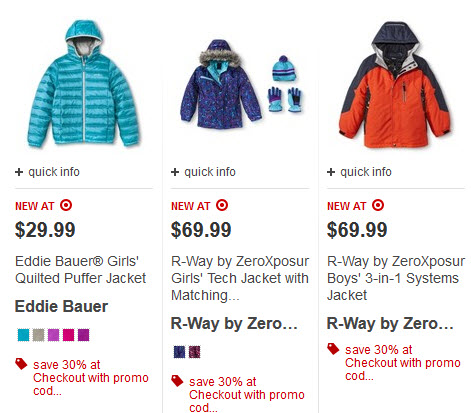471x413 pixels.
Task: Click red promo tag icon on Girls' Tech Jacket
Action: 177,381
